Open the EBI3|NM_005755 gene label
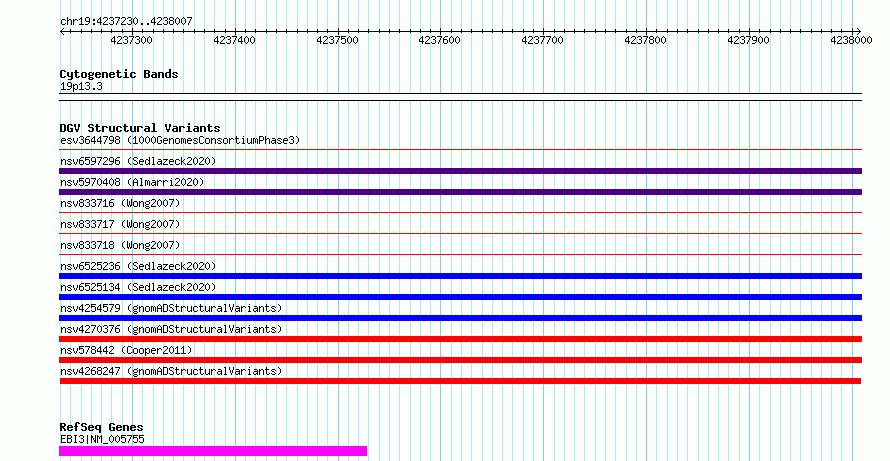 pos(102,439)
